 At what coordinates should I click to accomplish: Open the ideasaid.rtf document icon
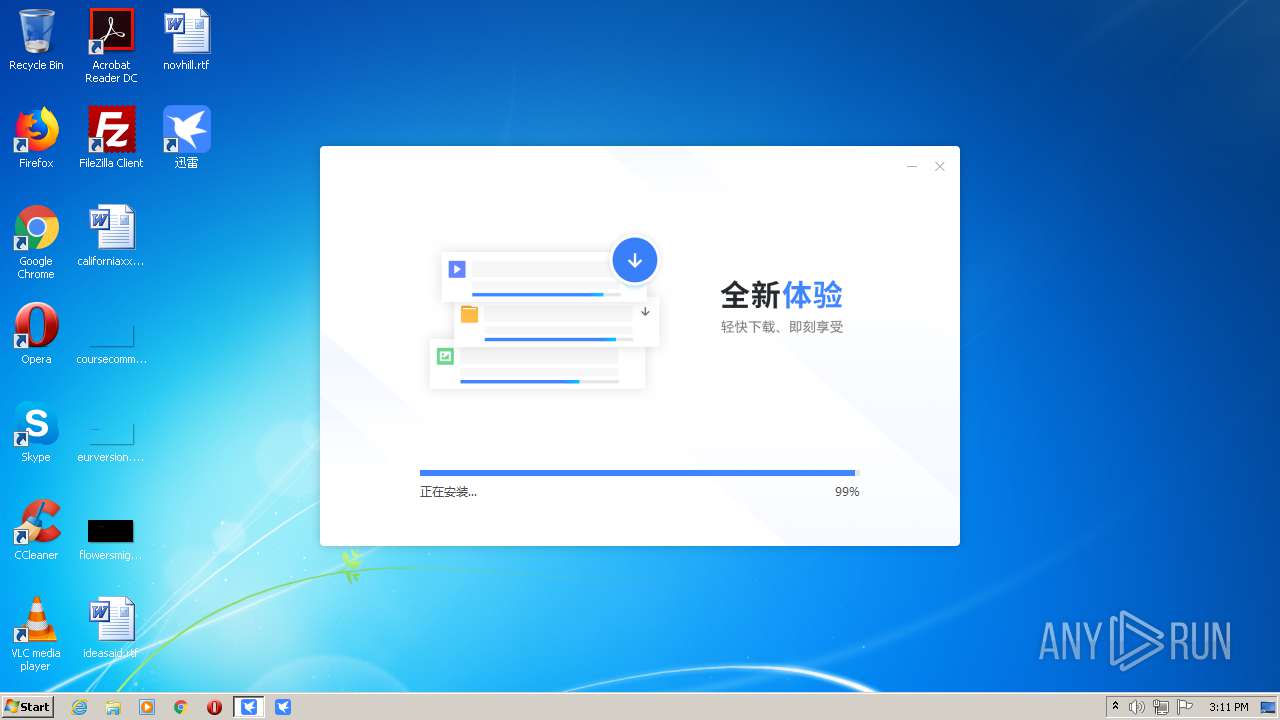point(111,628)
